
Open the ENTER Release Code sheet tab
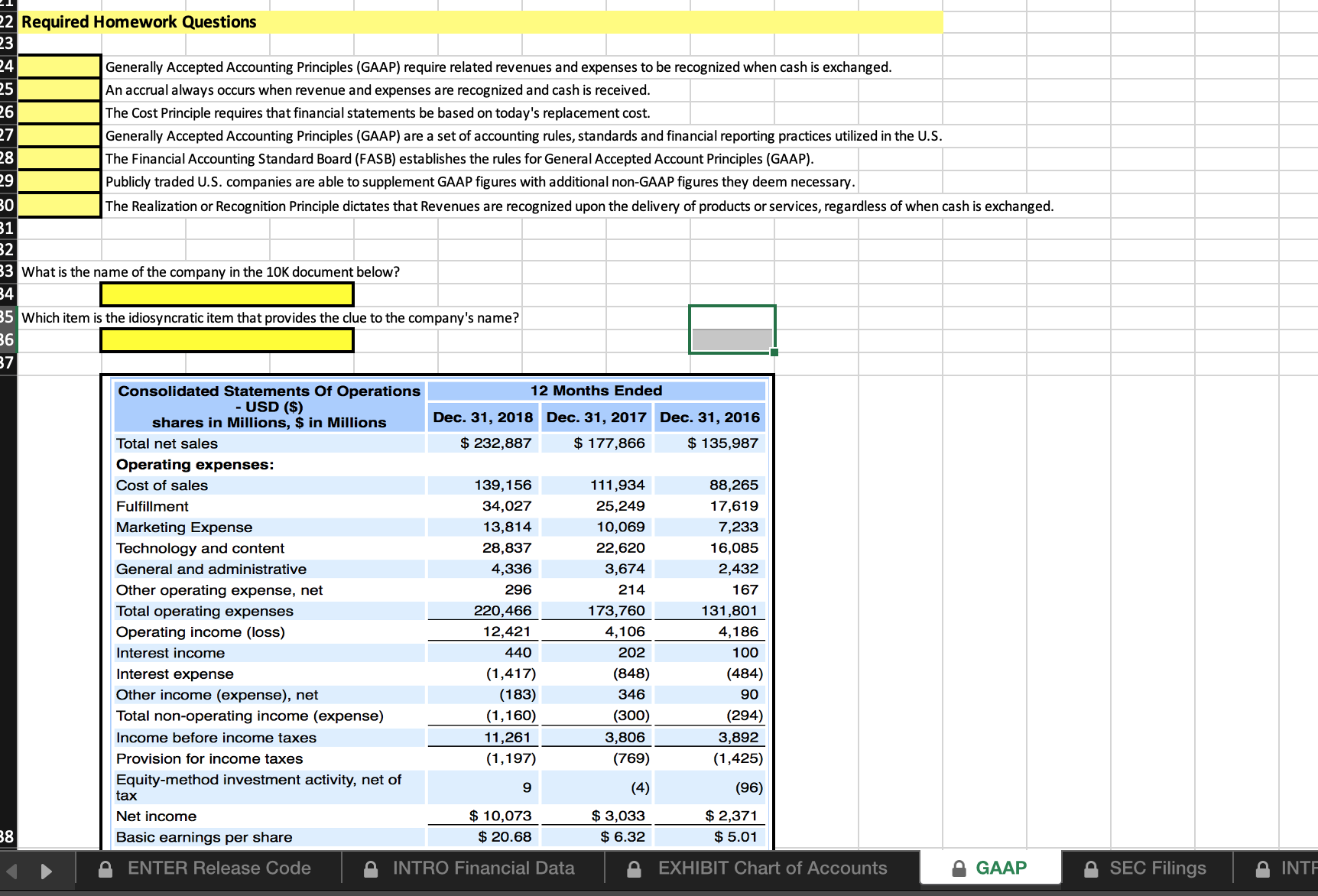[207, 868]
